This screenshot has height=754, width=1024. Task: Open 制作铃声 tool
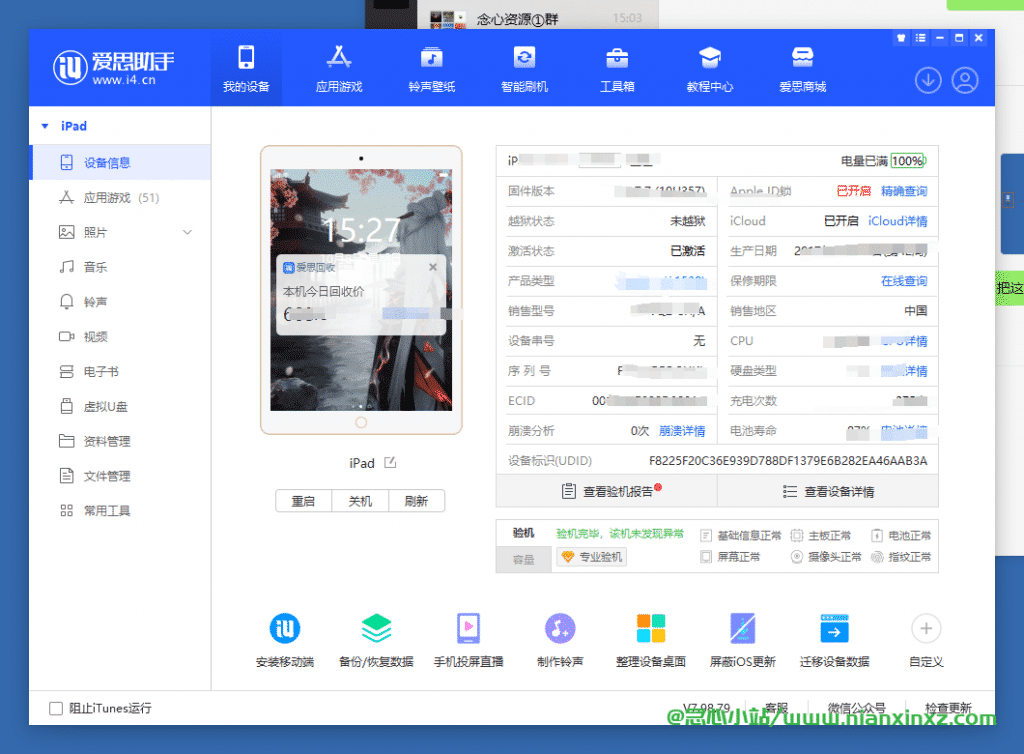click(560, 640)
